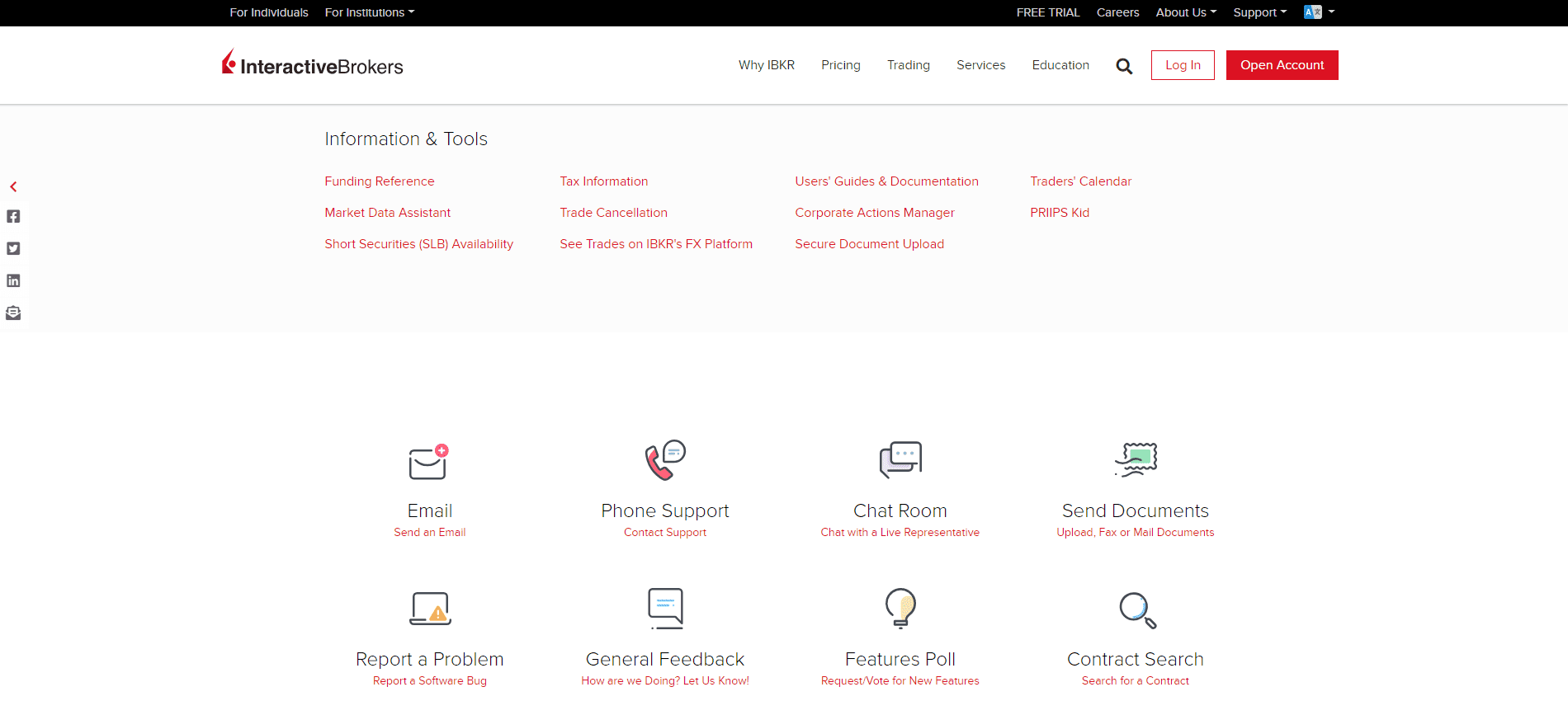The image size is (1568, 701).
Task: Click the Features Poll lightbulb icon
Action: [x=900, y=609]
